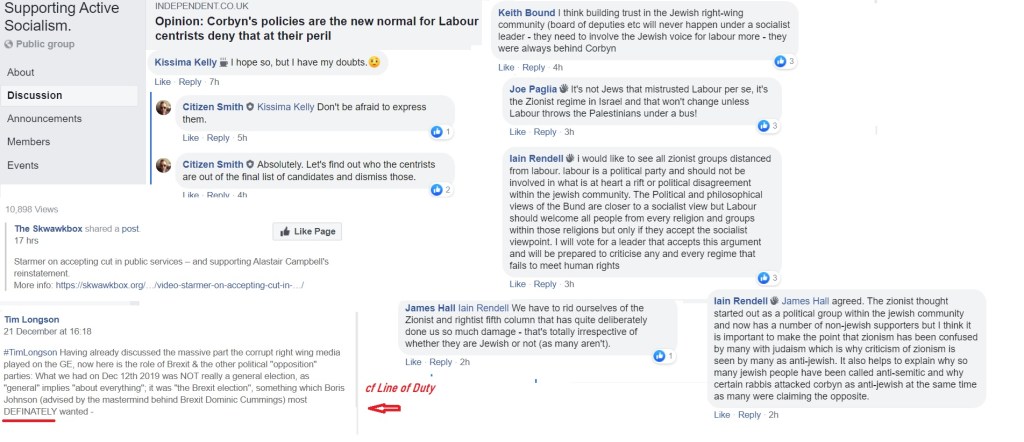
Task: Click like reaction count on James Hall's comment
Action: (x=672, y=355)
